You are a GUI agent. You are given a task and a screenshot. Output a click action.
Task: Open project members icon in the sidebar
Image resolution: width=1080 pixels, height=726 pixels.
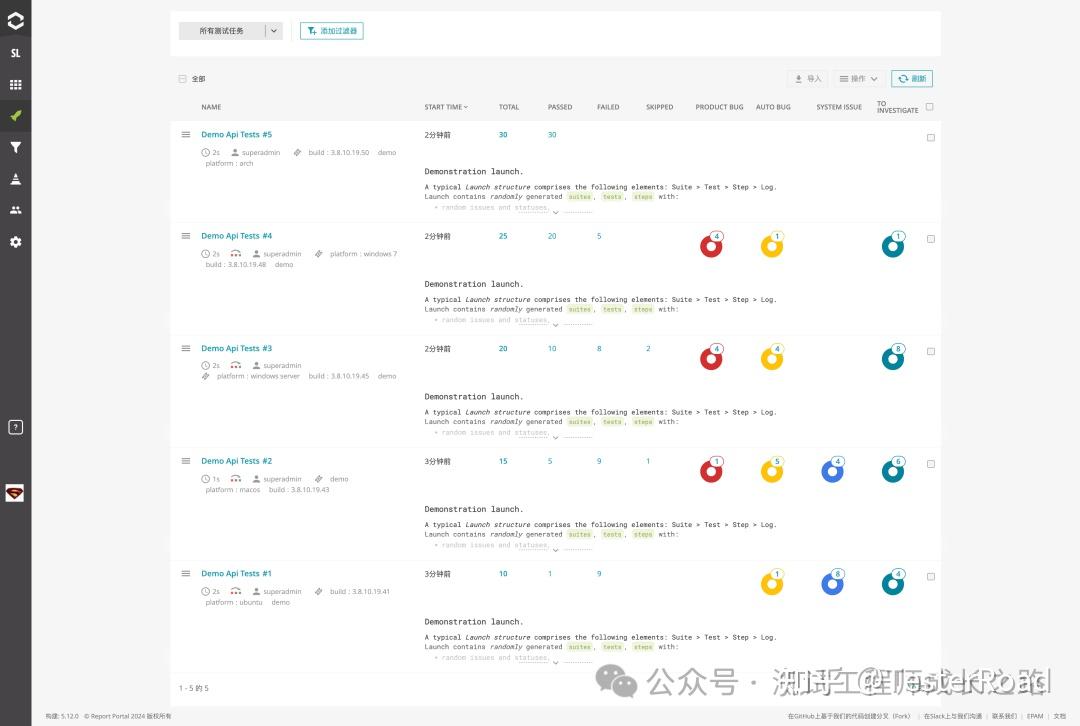(x=14, y=209)
